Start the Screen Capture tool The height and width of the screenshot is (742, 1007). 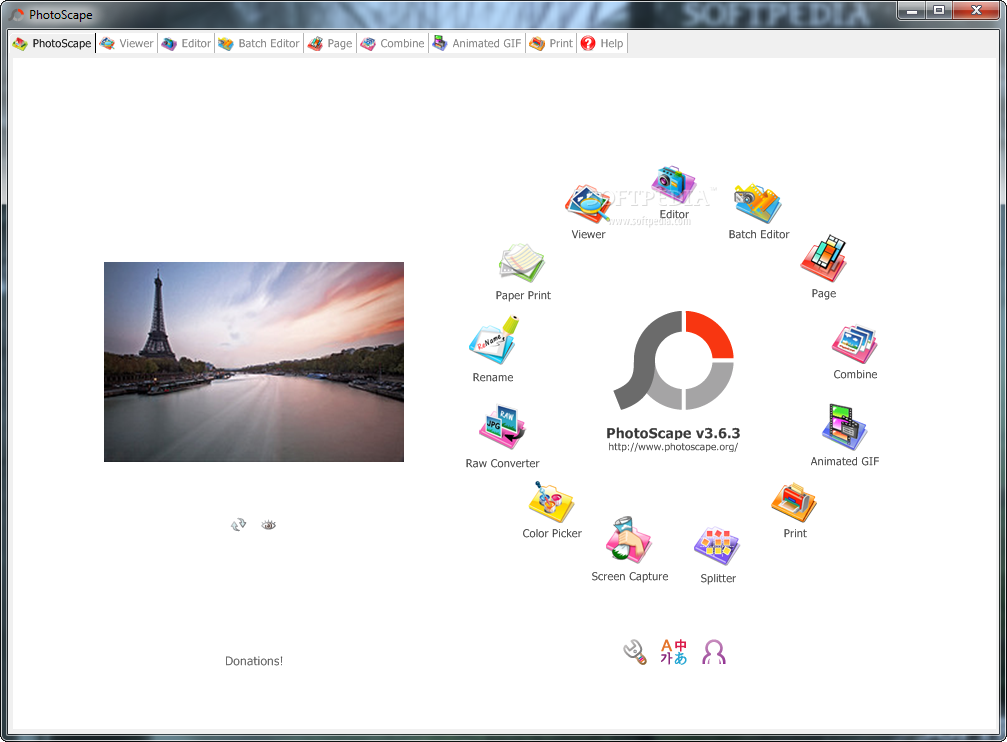coord(628,542)
